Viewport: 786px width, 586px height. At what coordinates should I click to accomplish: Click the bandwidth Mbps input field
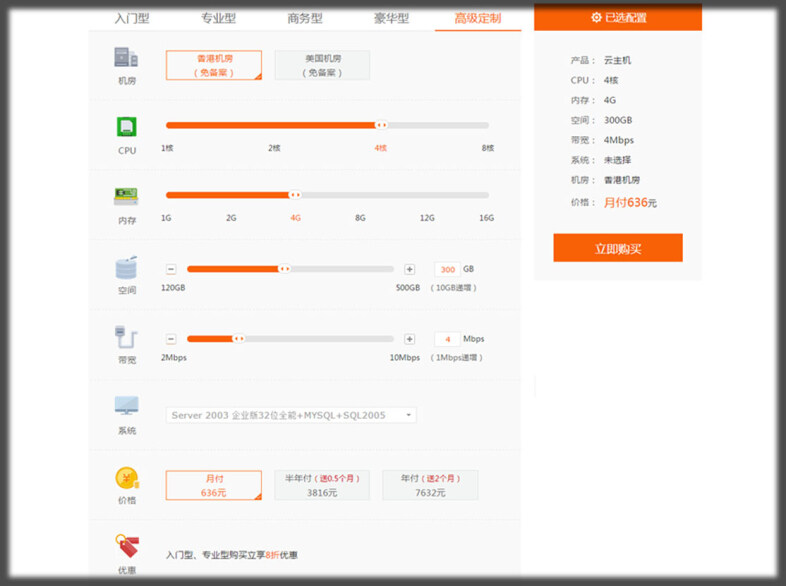coord(446,339)
